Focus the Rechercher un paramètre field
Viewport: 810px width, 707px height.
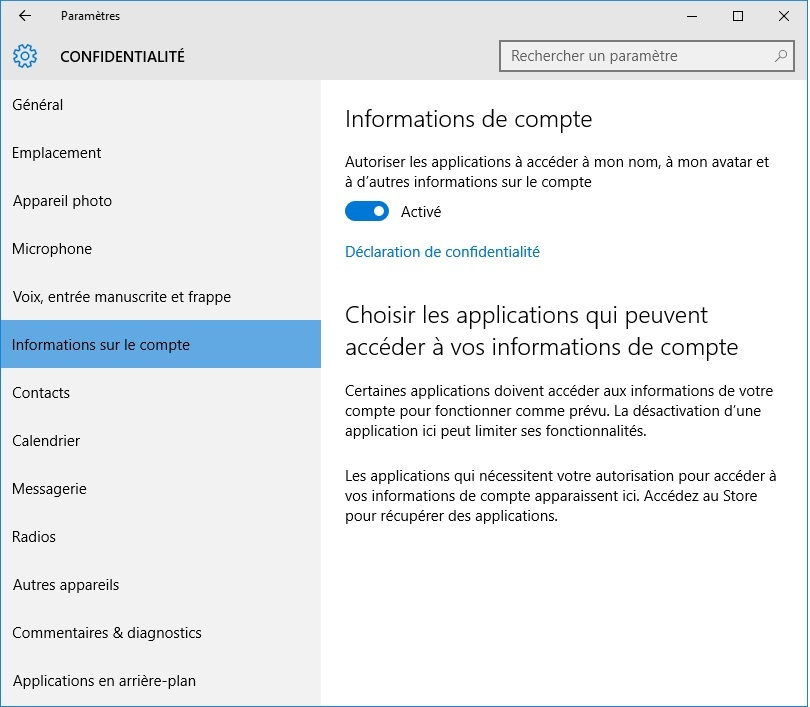(x=647, y=56)
